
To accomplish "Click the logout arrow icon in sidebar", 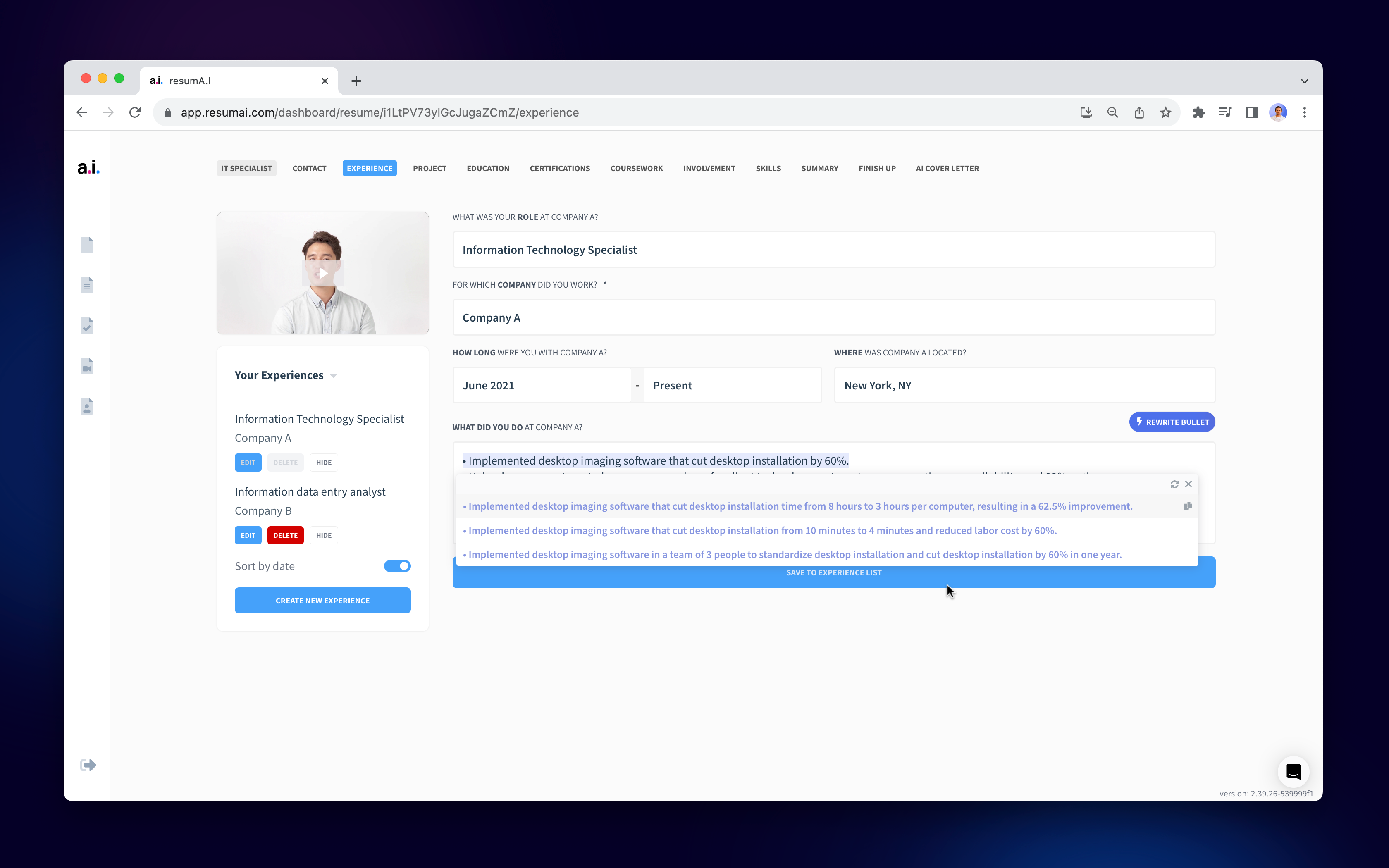I will pyautogui.click(x=88, y=765).
